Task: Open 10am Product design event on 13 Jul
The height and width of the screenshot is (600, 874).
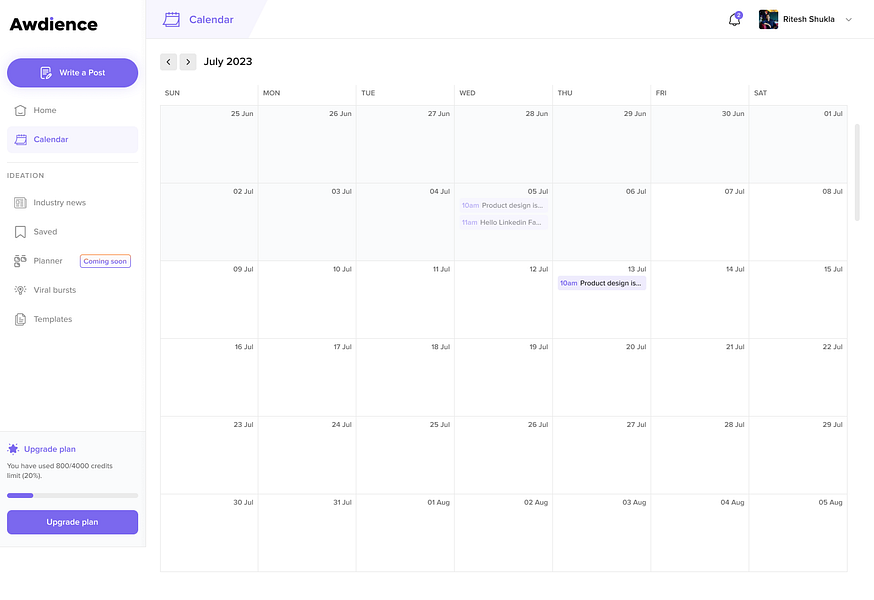Action: pyautogui.click(x=601, y=283)
